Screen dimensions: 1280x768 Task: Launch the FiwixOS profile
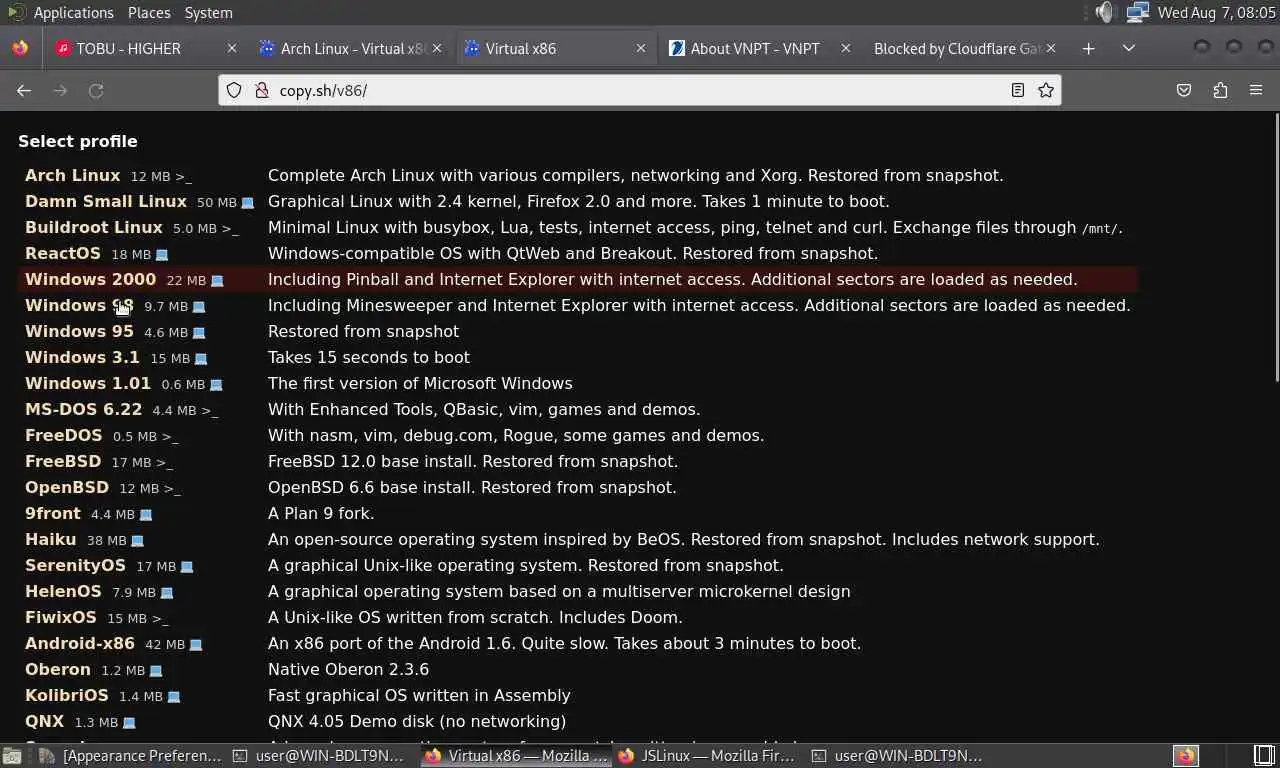tap(61, 617)
